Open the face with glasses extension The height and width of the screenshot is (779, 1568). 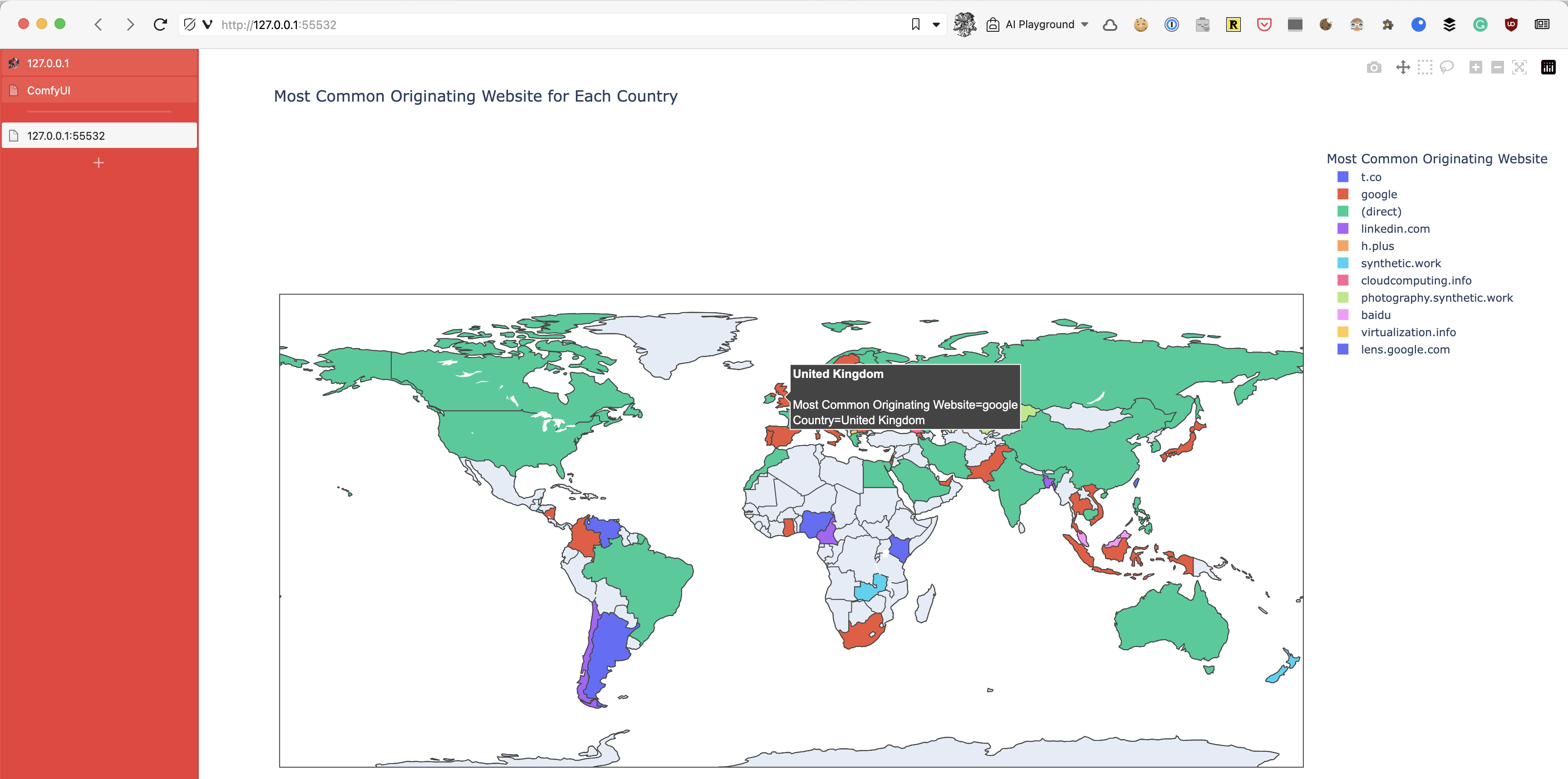pos(1356,24)
